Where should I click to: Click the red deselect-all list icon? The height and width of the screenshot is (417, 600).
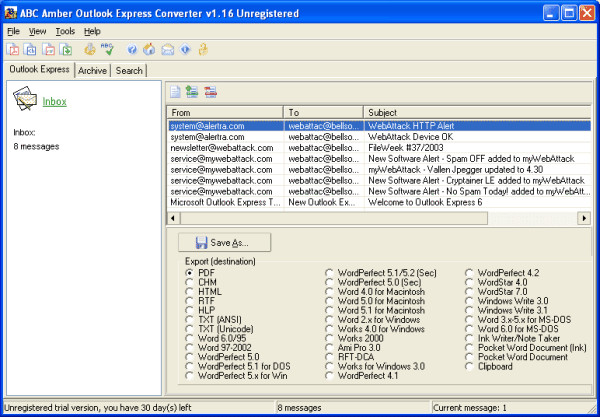pyautogui.click(x=210, y=91)
